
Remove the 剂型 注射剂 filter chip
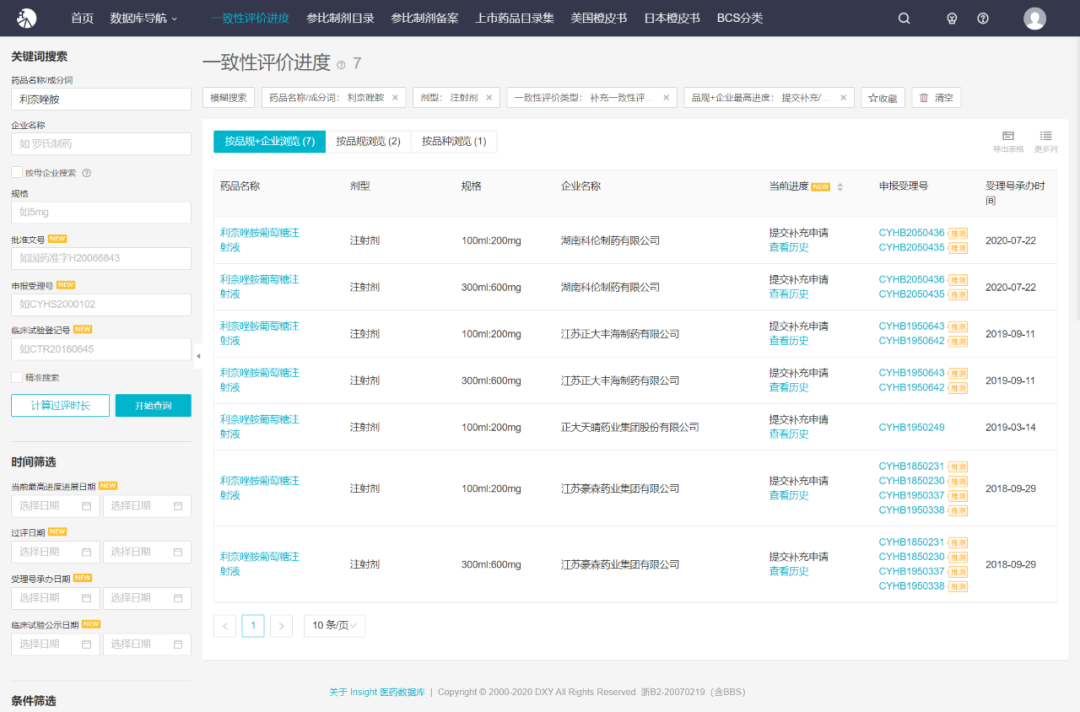pyautogui.click(x=489, y=98)
